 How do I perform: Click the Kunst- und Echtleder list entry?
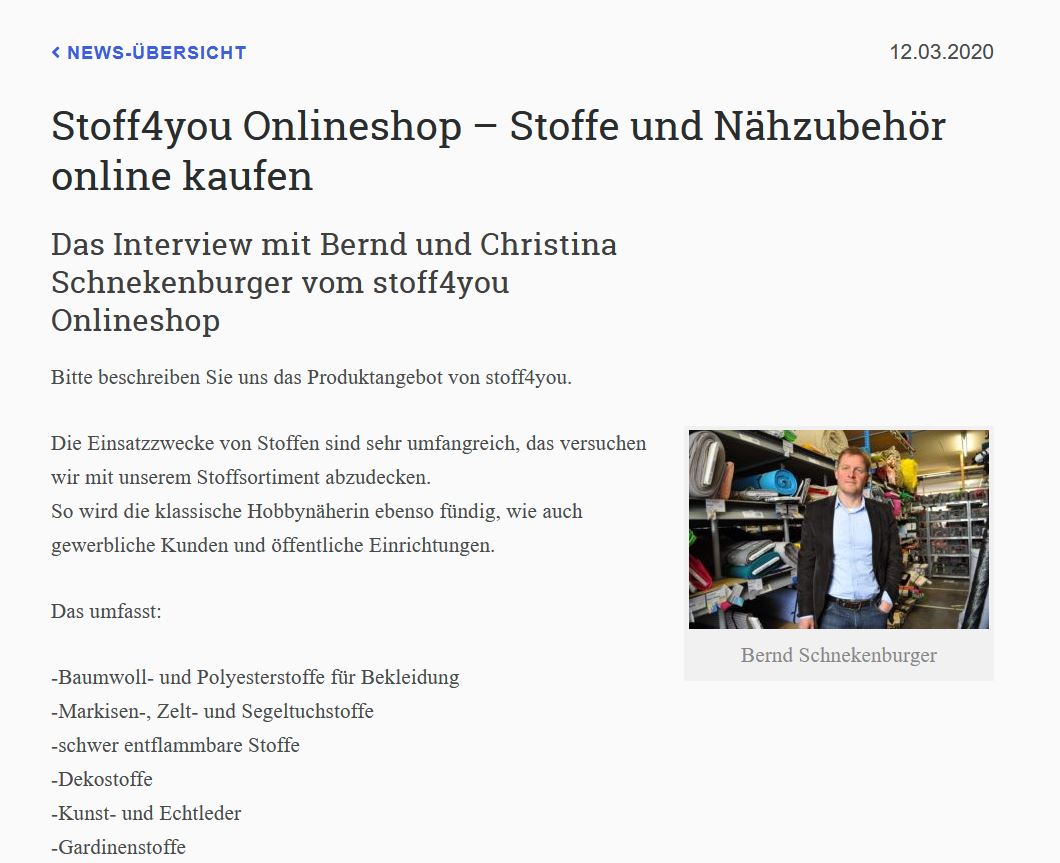click(146, 813)
